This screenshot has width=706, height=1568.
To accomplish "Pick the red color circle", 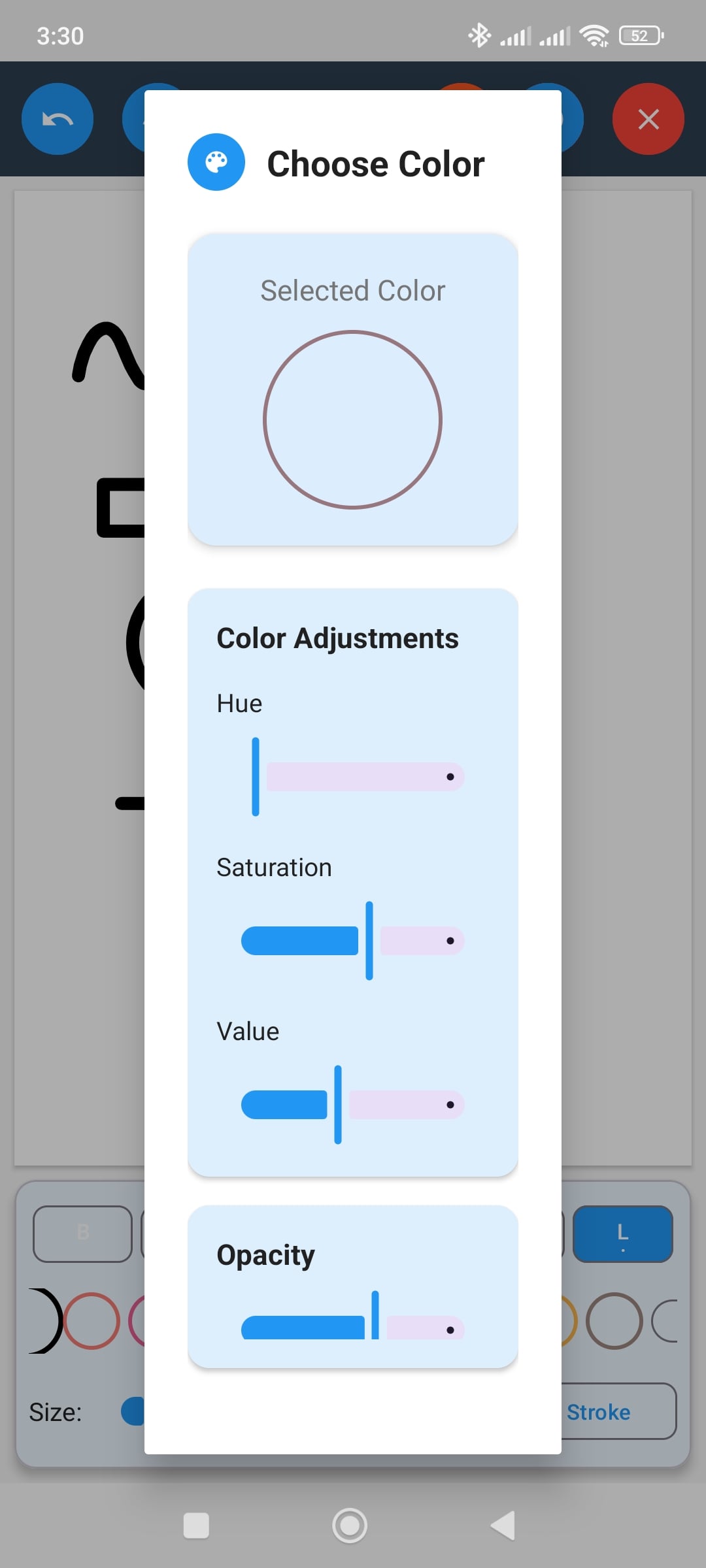I will pyautogui.click(x=92, y=1321).
